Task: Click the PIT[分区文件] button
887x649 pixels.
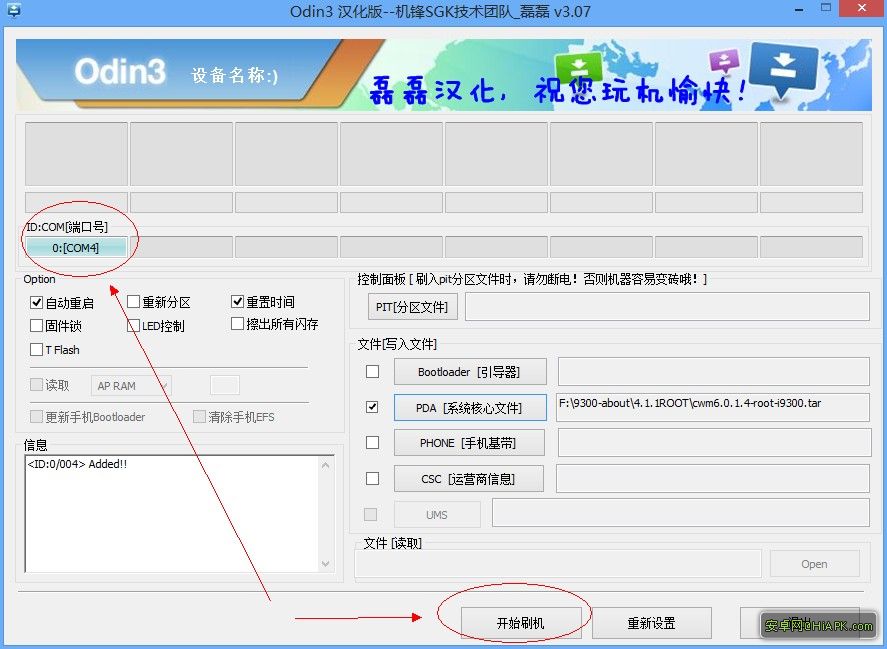Action: point(412,307)
